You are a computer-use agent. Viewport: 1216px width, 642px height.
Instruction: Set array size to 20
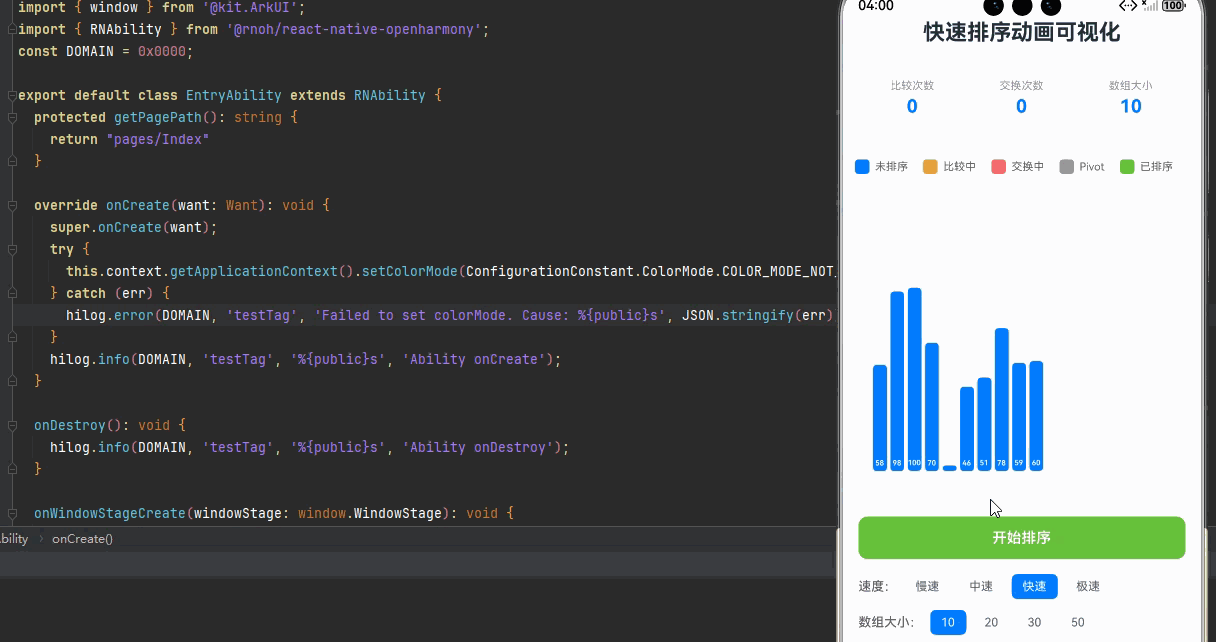point(991,622)
